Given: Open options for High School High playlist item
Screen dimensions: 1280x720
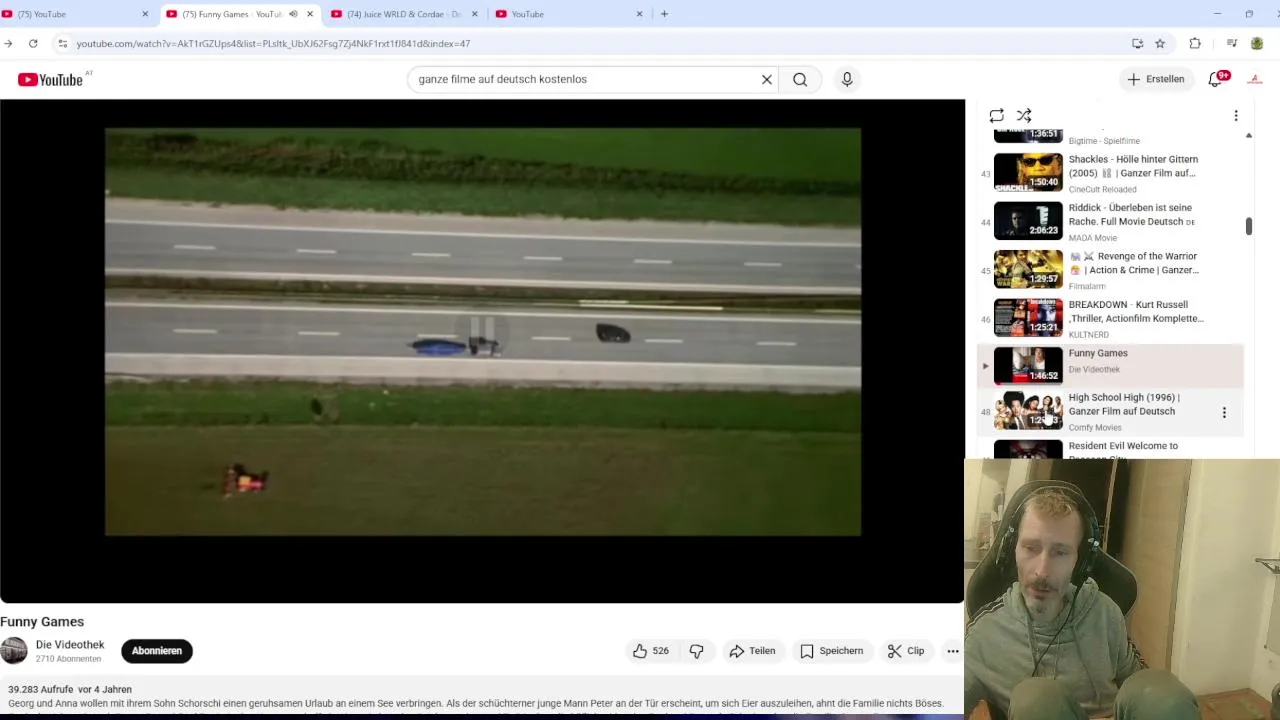Looking at the screenshot, I should [x=1224, y=412].
